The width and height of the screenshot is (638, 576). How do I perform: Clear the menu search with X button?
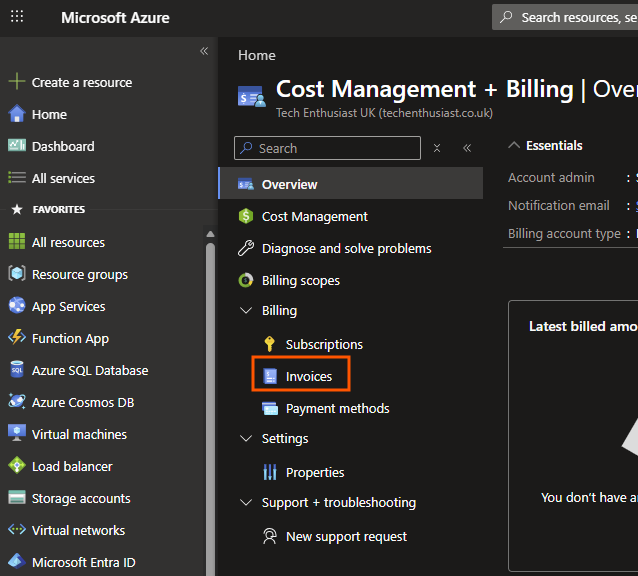(x=437, y=148)
